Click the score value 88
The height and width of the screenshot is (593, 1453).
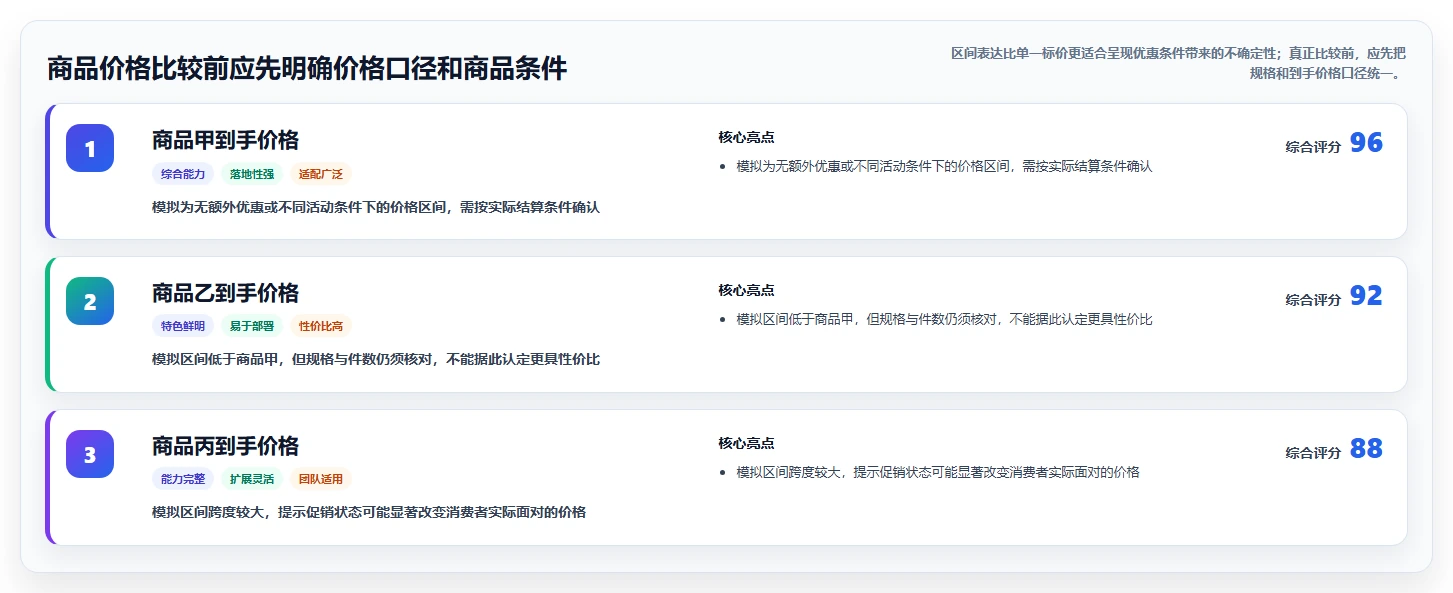(1366, 449)
